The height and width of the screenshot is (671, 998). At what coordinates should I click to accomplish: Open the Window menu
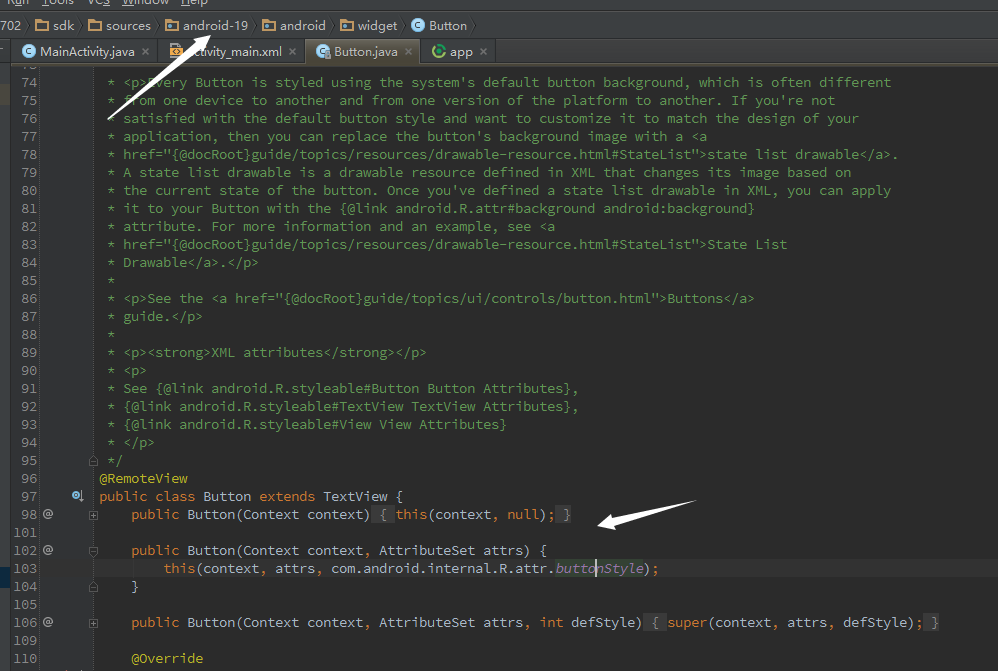[x=146, y=3]
